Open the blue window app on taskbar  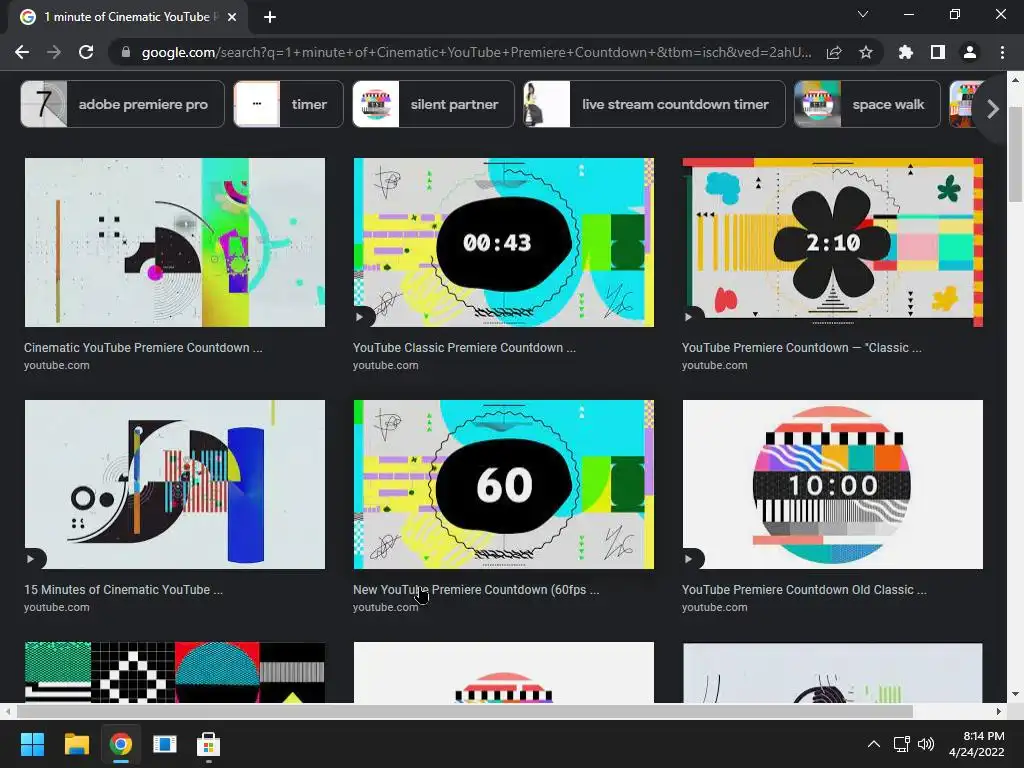[165, 744]
